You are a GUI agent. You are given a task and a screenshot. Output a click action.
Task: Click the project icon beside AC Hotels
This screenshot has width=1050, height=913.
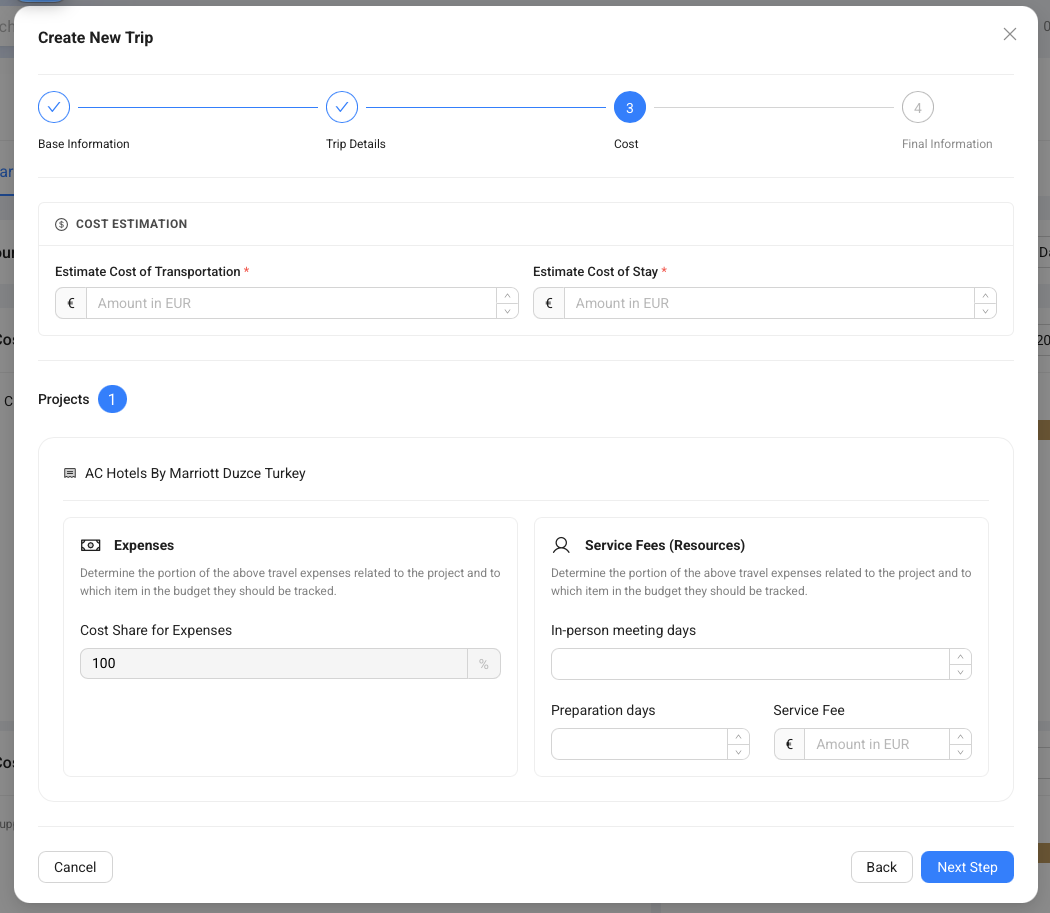click(x=70, y=474)
